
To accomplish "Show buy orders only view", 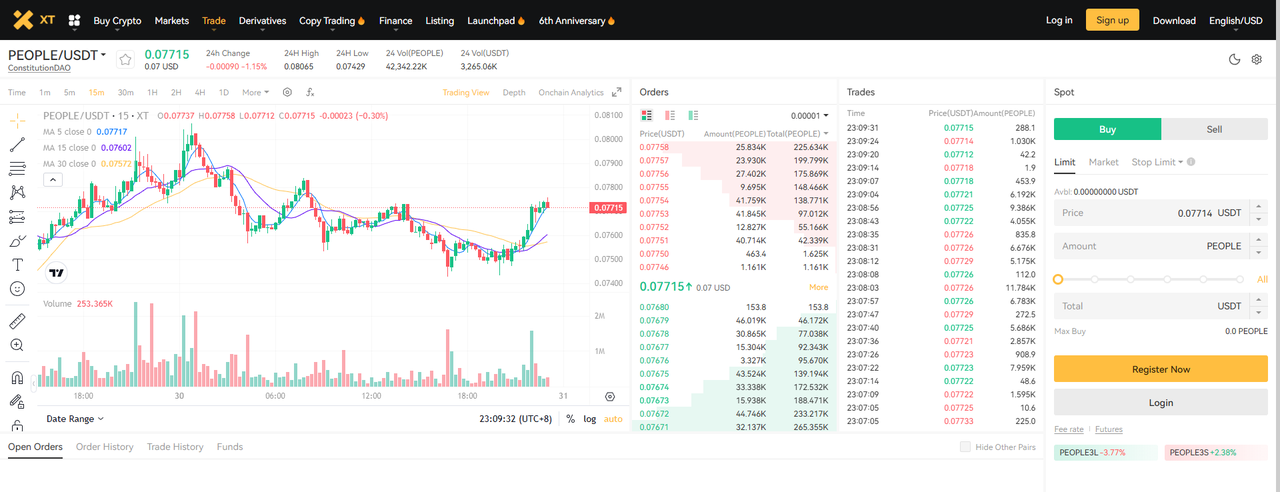I will pos(693,116).
